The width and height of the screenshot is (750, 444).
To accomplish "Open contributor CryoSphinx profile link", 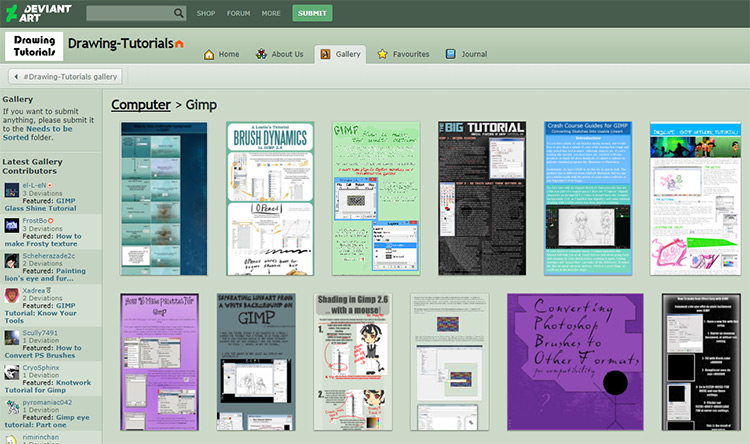I will pyautogui.click(x=41, y=367).
